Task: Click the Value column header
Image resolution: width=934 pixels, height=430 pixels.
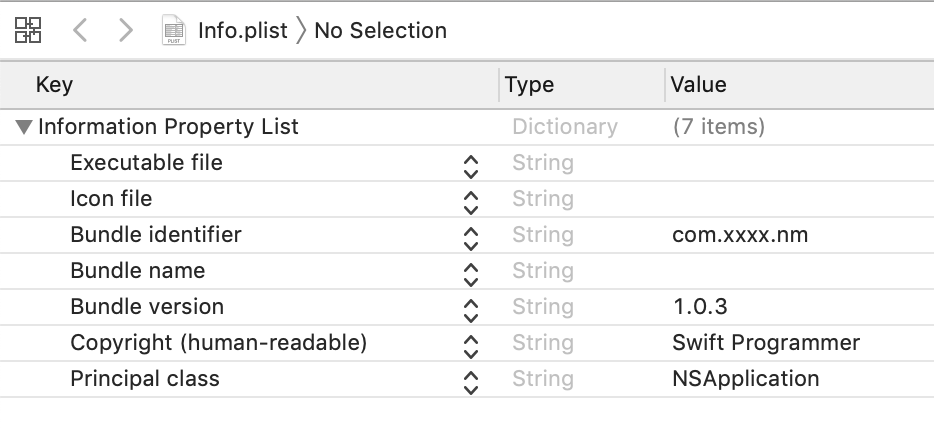Action: click(x=698, y=85)
